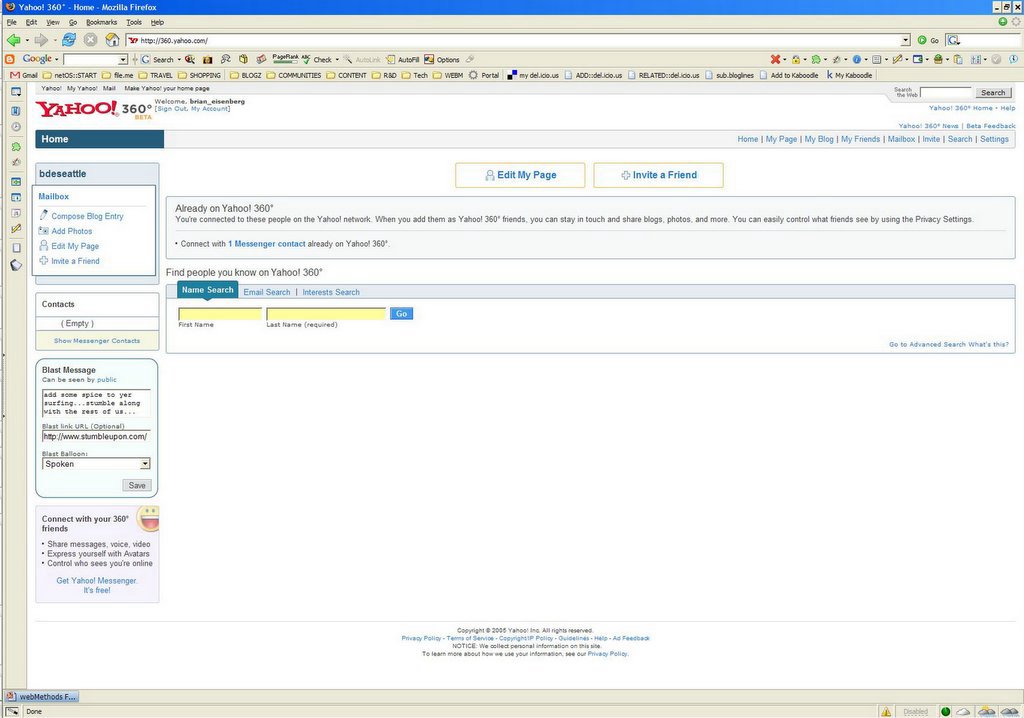The image size is (1024, 718).
Task: Open the Tools menu
Action: [134, 22]
